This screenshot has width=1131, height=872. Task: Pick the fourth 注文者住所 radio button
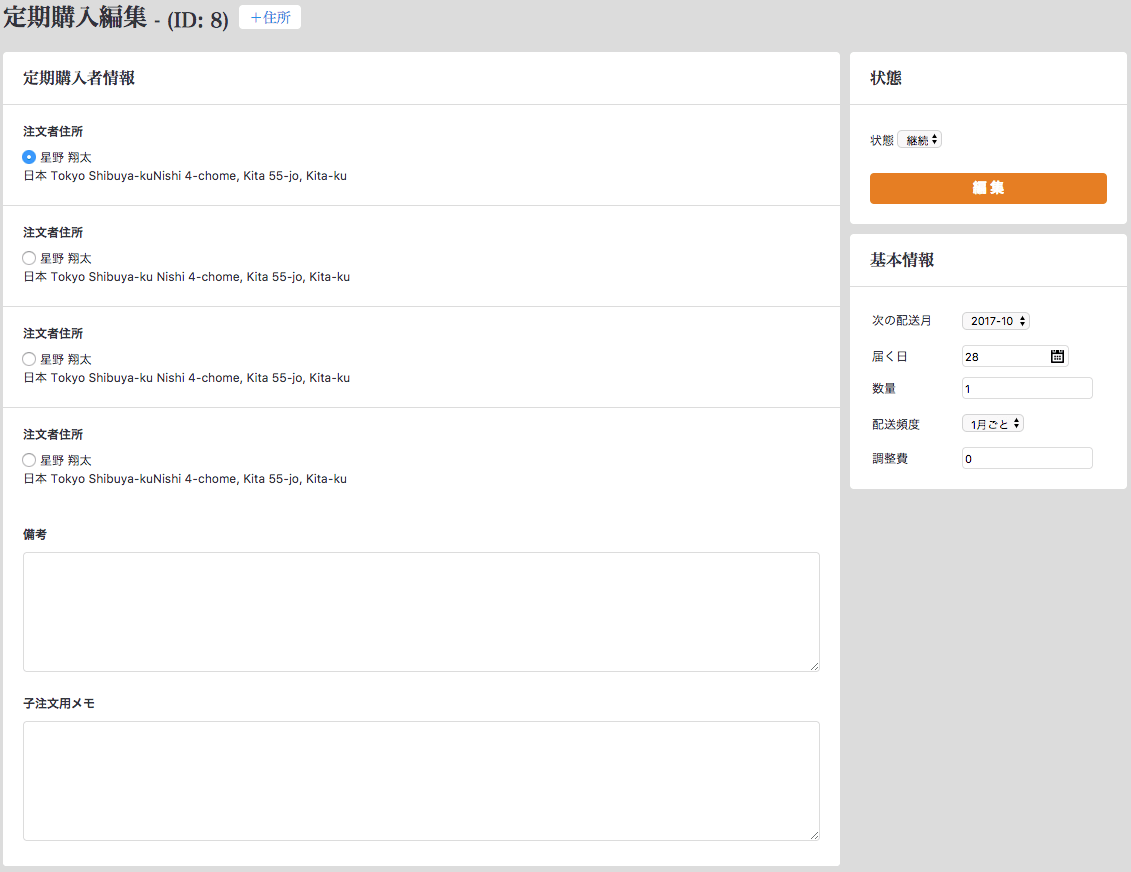(x=29, y=460)
